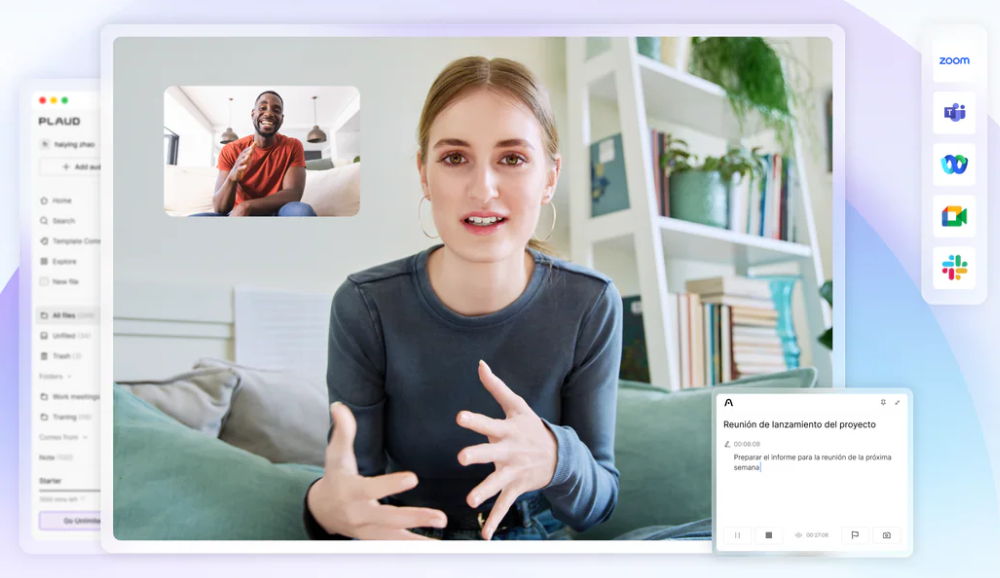Click the smiling man's video thumbnail
This screenshot has height=578, width=1000.
261,151
